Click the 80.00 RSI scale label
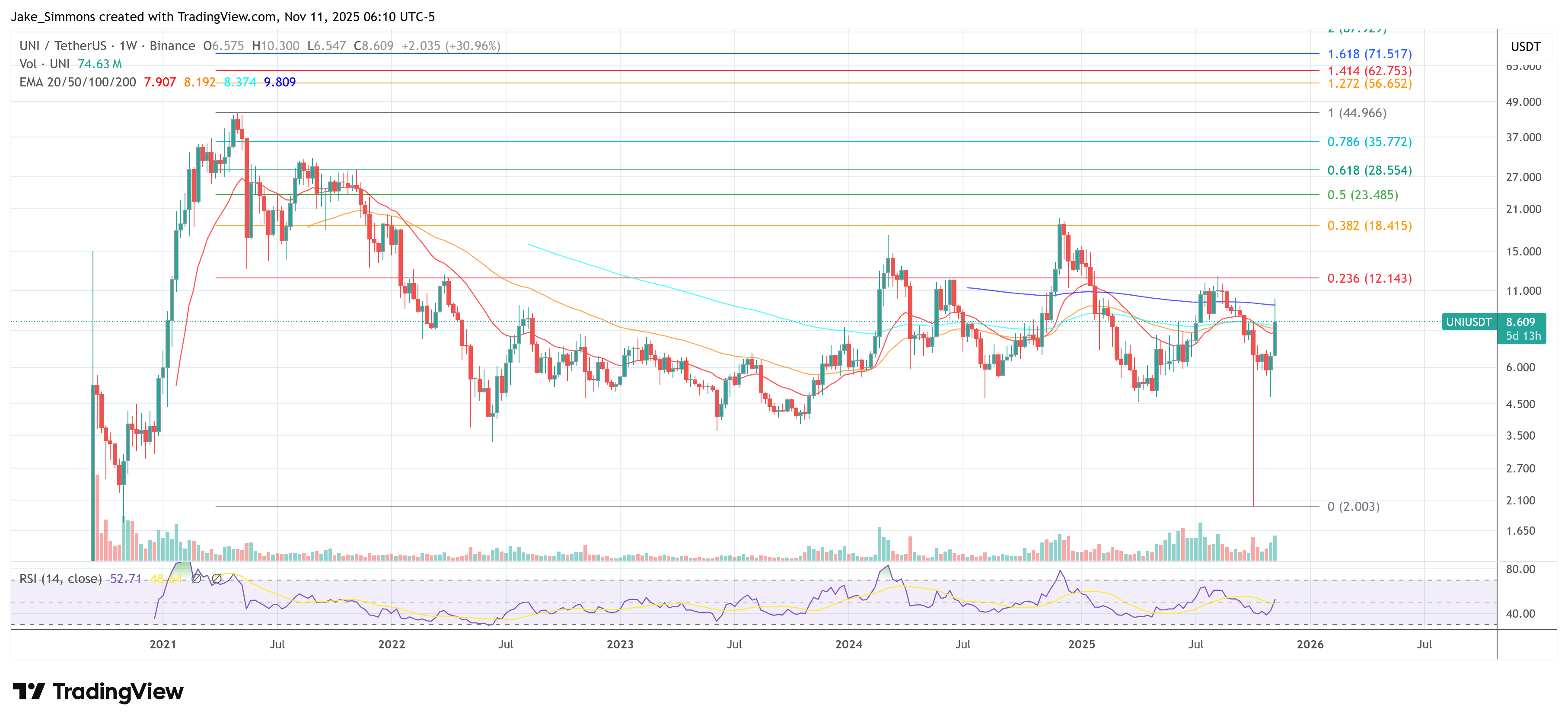Screen dimensions: 1568x724 tap(1520, 569)
